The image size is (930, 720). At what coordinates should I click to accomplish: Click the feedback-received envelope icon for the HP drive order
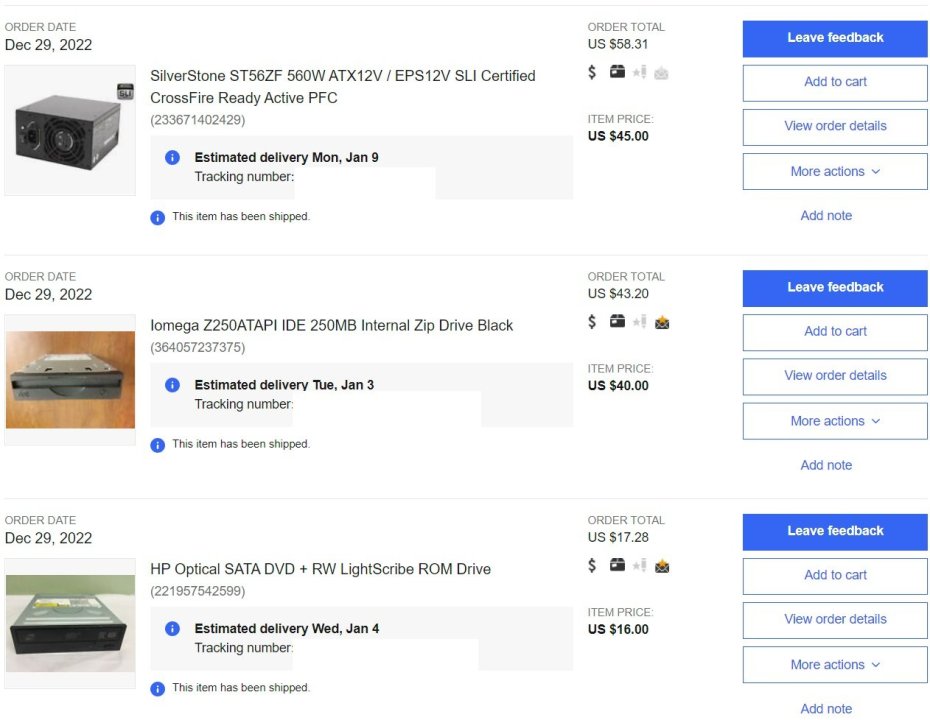(662, 566)
